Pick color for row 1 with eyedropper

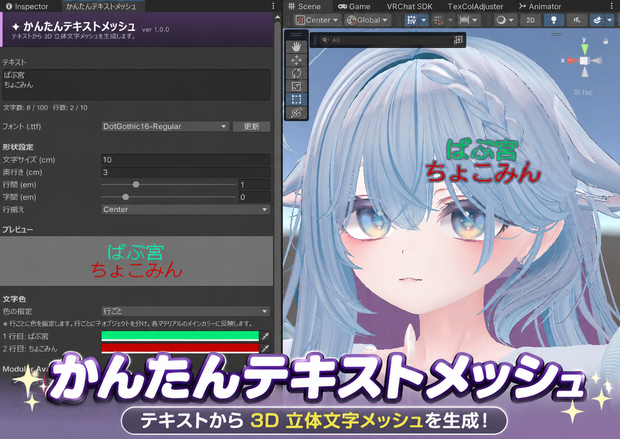click(265, 336)
